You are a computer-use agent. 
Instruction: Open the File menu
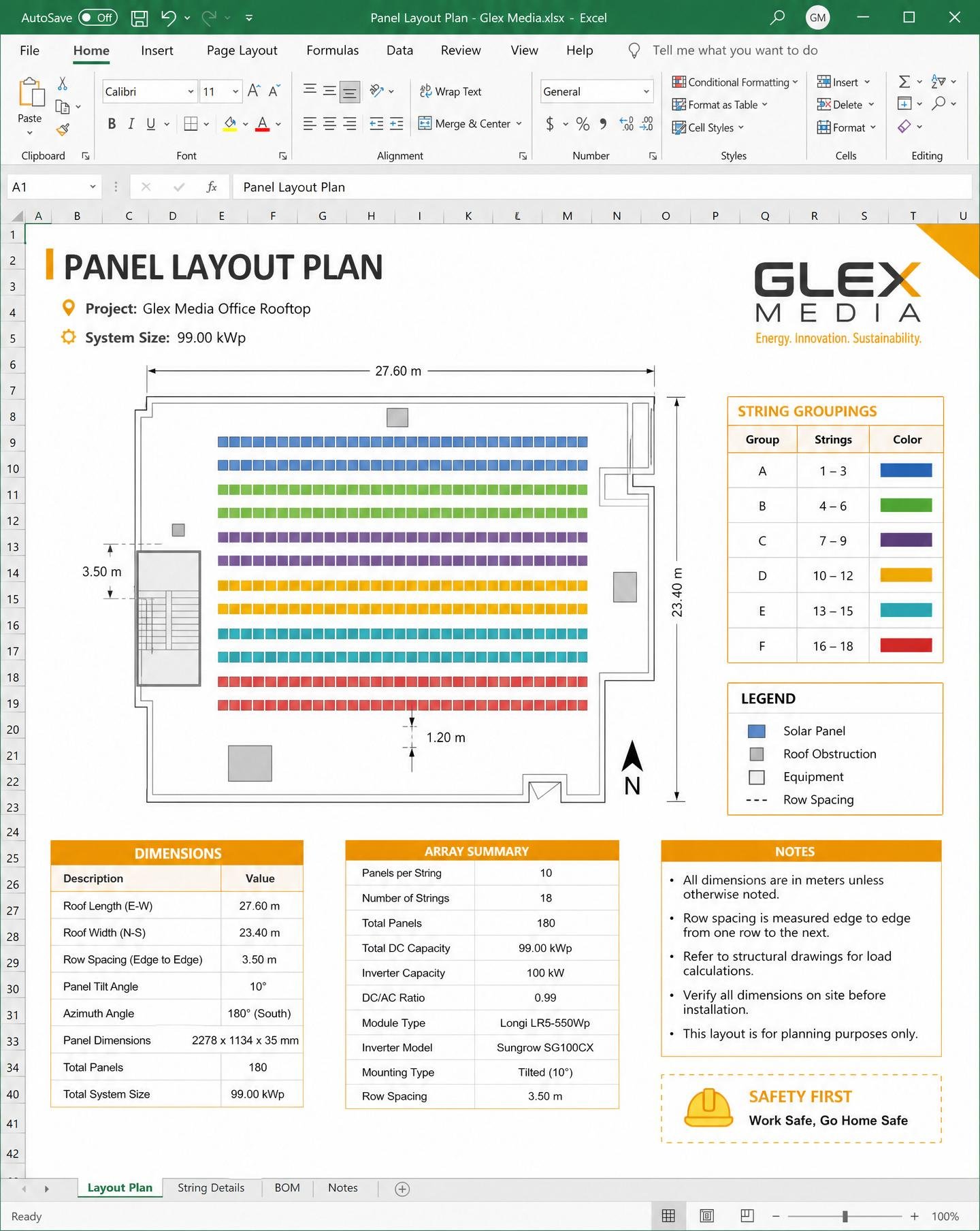(x=29, y=50)
